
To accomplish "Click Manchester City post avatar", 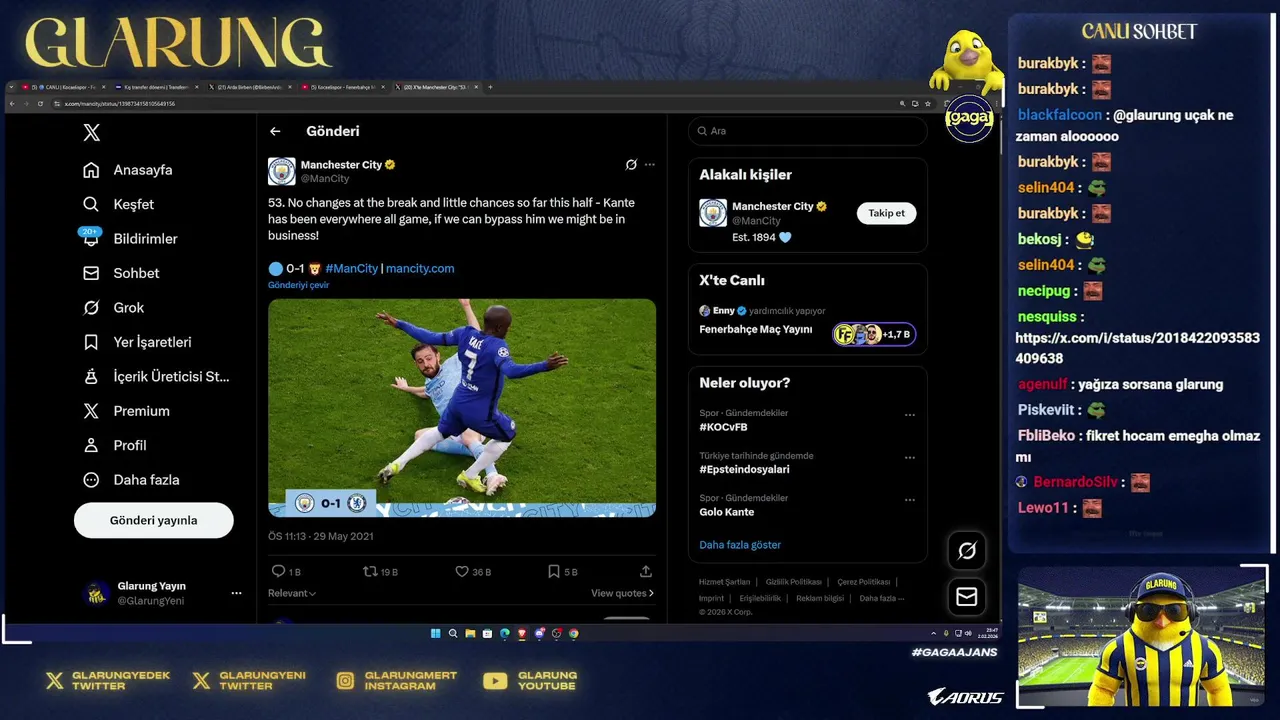I will click(282, 171).
